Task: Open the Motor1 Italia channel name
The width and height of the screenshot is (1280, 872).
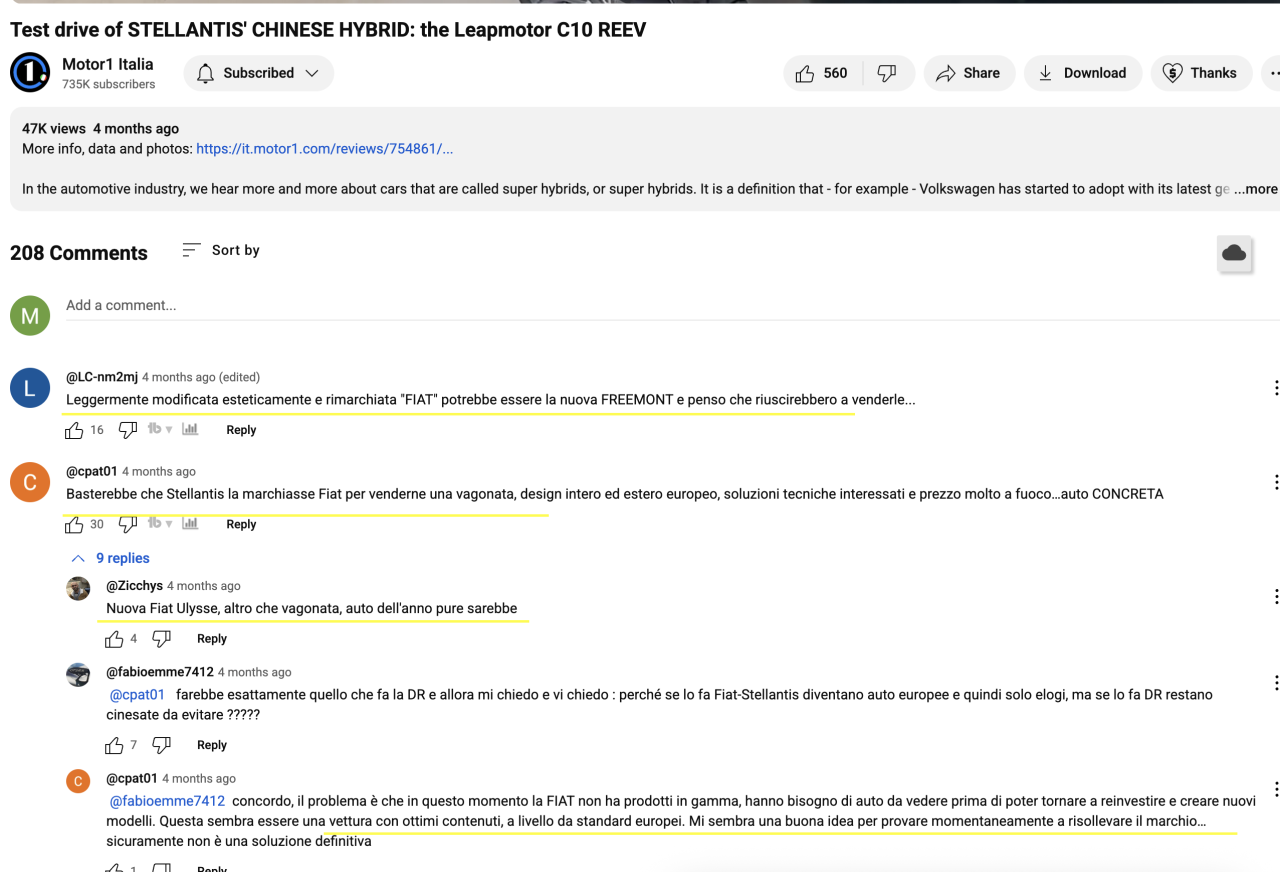Action: 108,64
